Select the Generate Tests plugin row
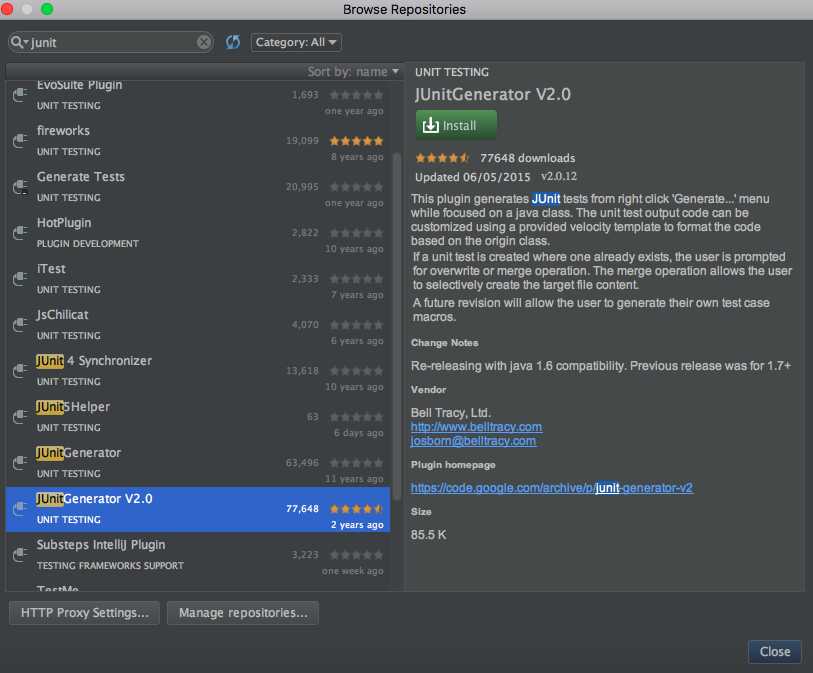This screenshot has width=813, height=673. click(x=198, y=187)
